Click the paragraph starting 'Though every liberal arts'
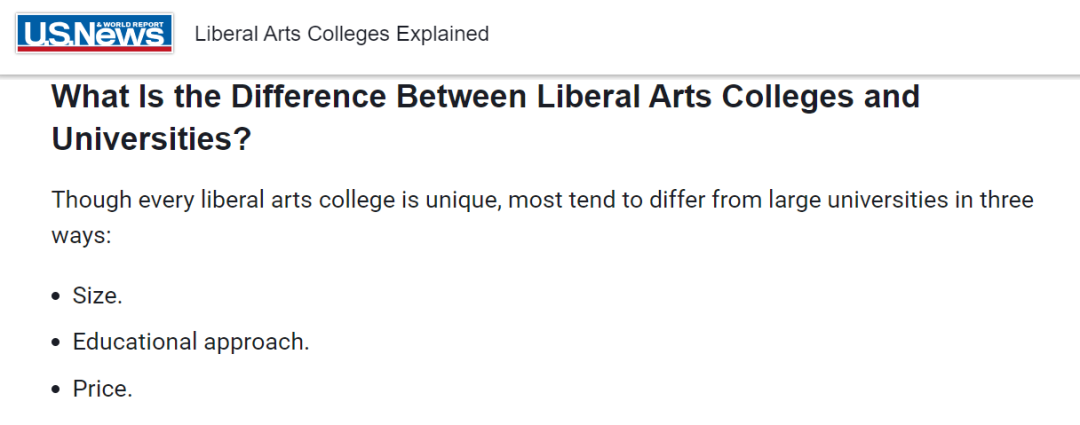1080x425 pixels. pyautogui.click(x=543, y=218)
